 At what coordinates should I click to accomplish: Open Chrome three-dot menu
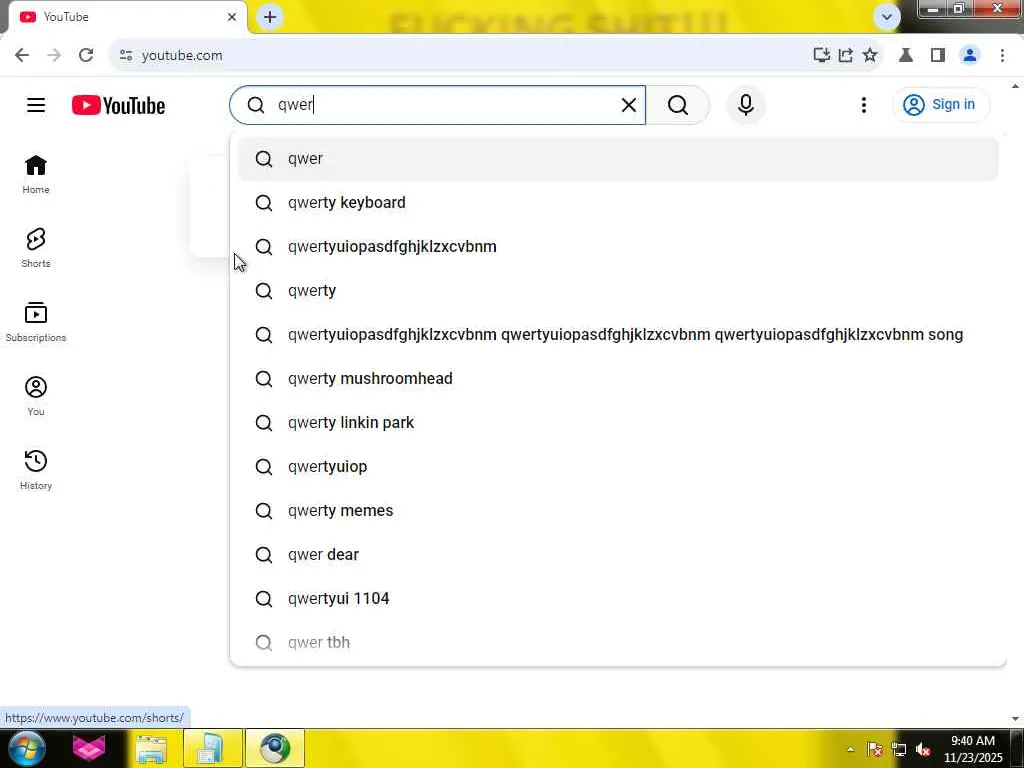(x=1002, y=56)
